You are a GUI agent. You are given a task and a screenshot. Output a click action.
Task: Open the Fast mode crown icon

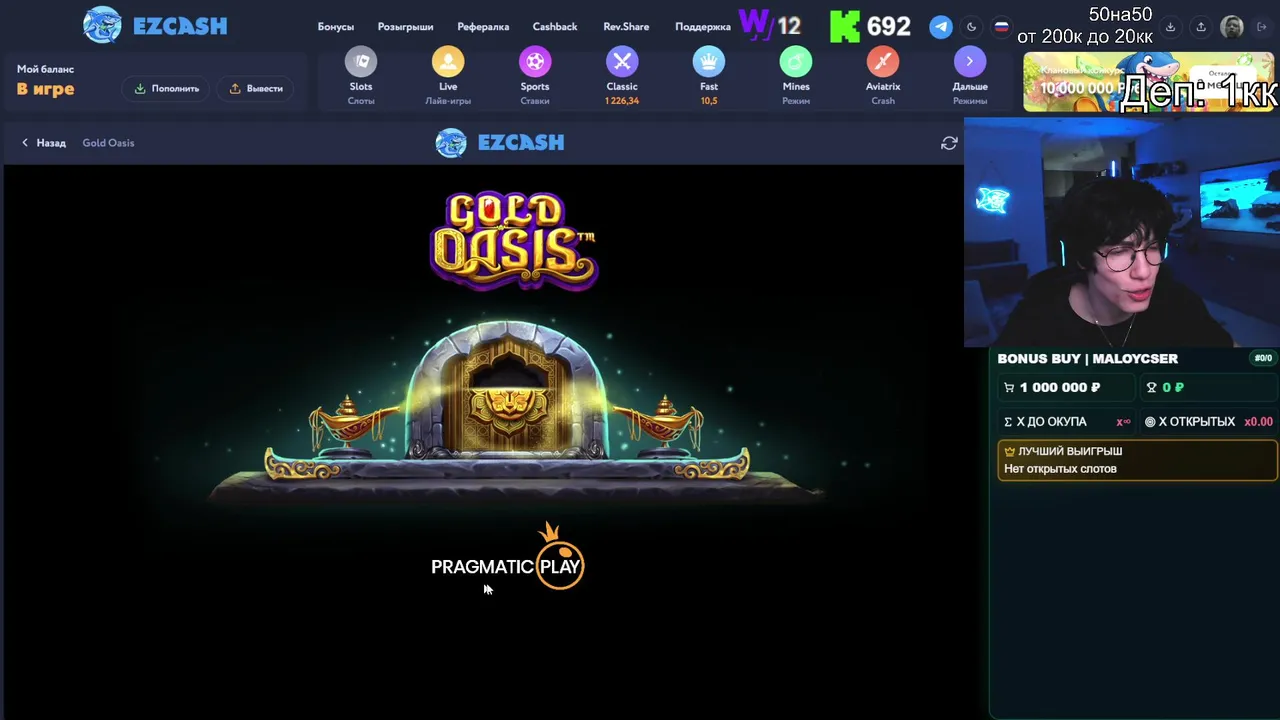(709, 62)
